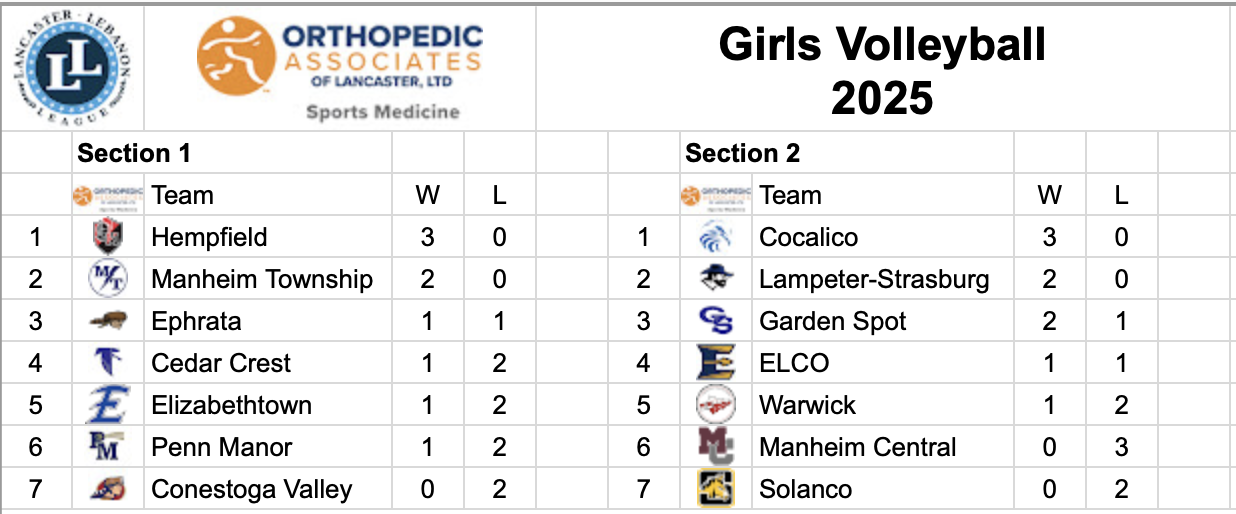1236x514 pixels.
Task: Click the Cocalico team logo
Action: click(x=715, y=237)
